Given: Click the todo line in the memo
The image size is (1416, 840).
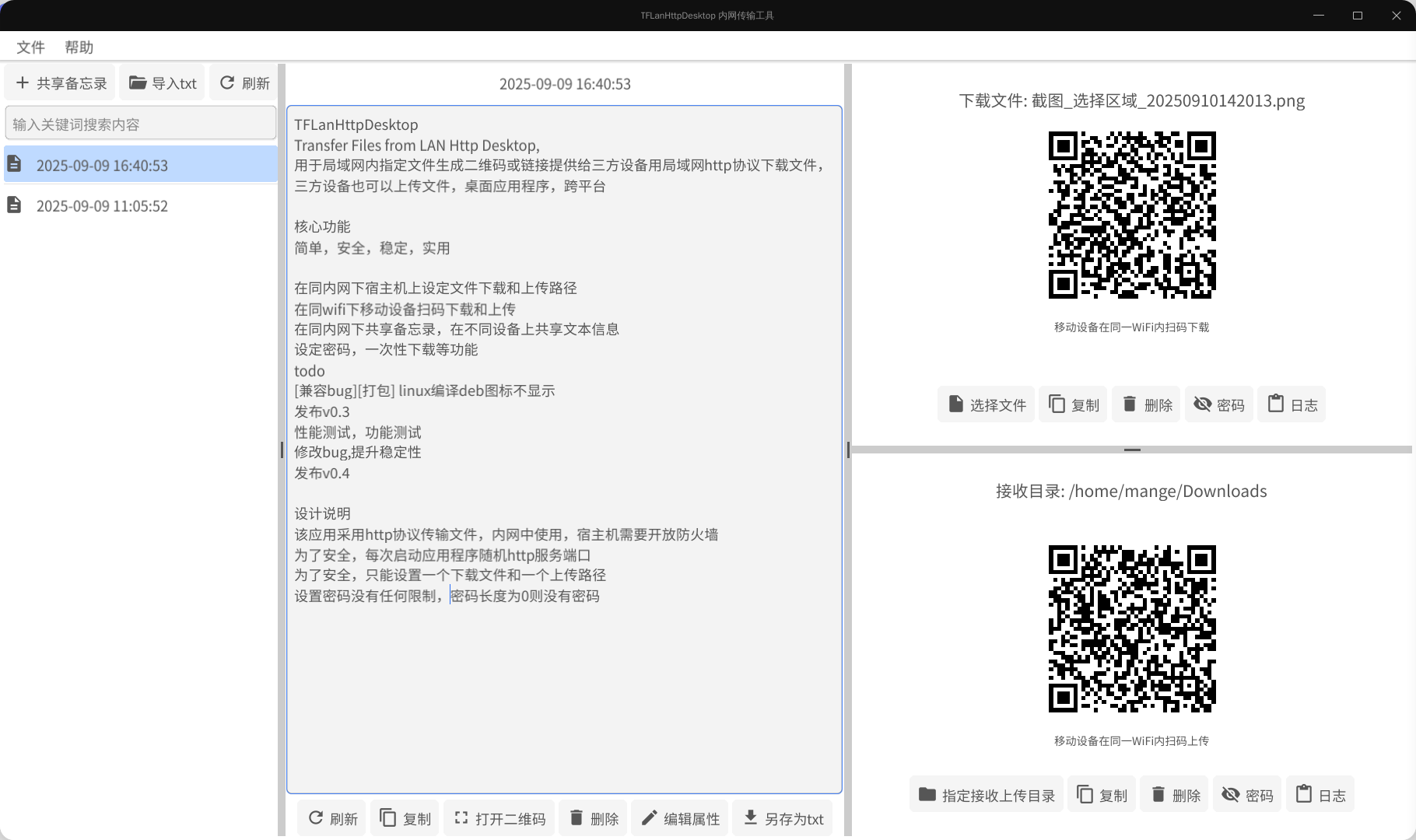Looking at the screenshot, I should (x=310, y=371).
